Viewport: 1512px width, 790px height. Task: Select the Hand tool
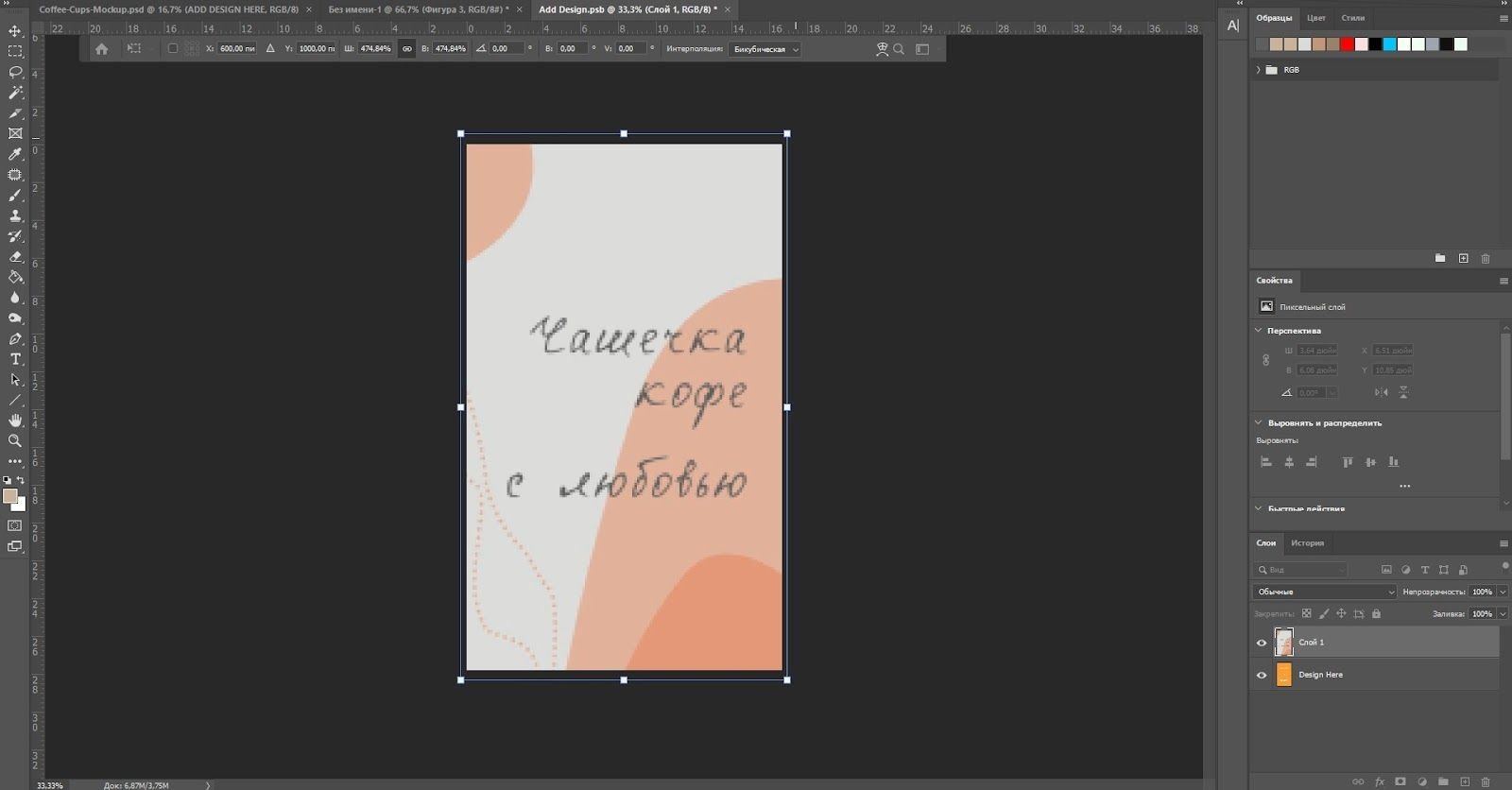click(15, 421)
